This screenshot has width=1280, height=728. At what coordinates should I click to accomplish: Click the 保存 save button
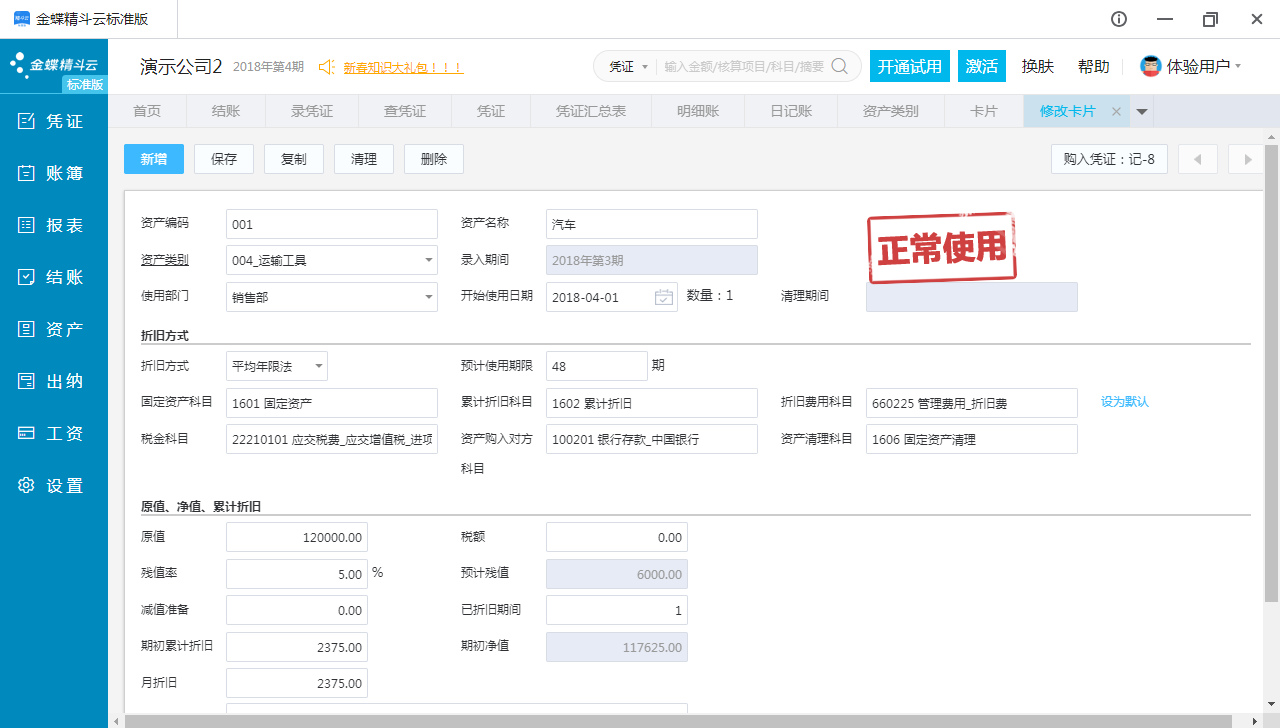pyautogui.click(x=223, y=158)
